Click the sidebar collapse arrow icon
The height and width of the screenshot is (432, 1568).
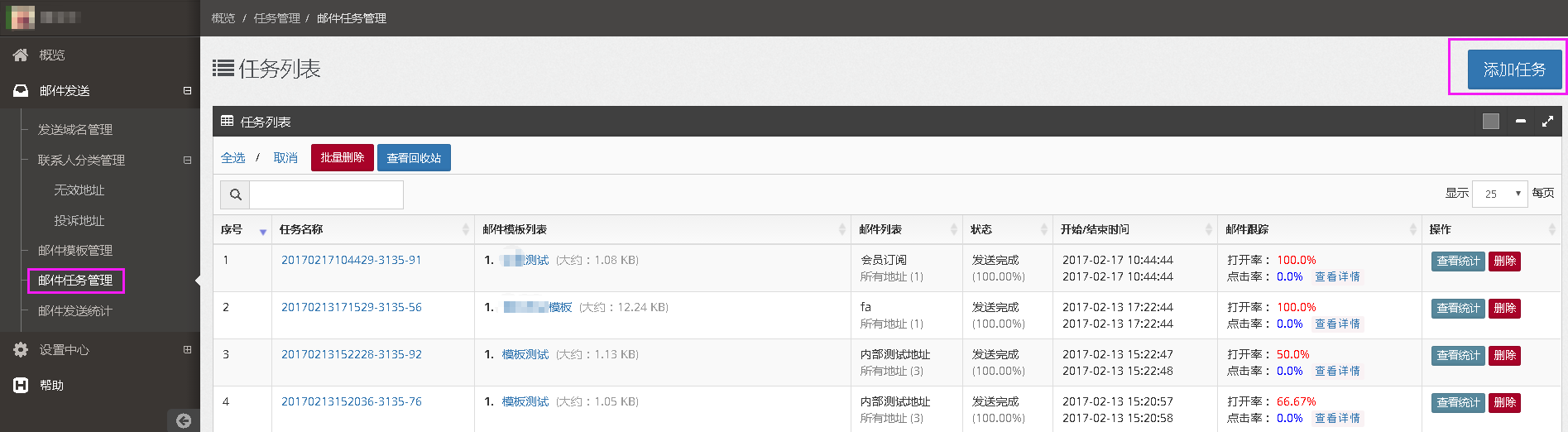184,420
